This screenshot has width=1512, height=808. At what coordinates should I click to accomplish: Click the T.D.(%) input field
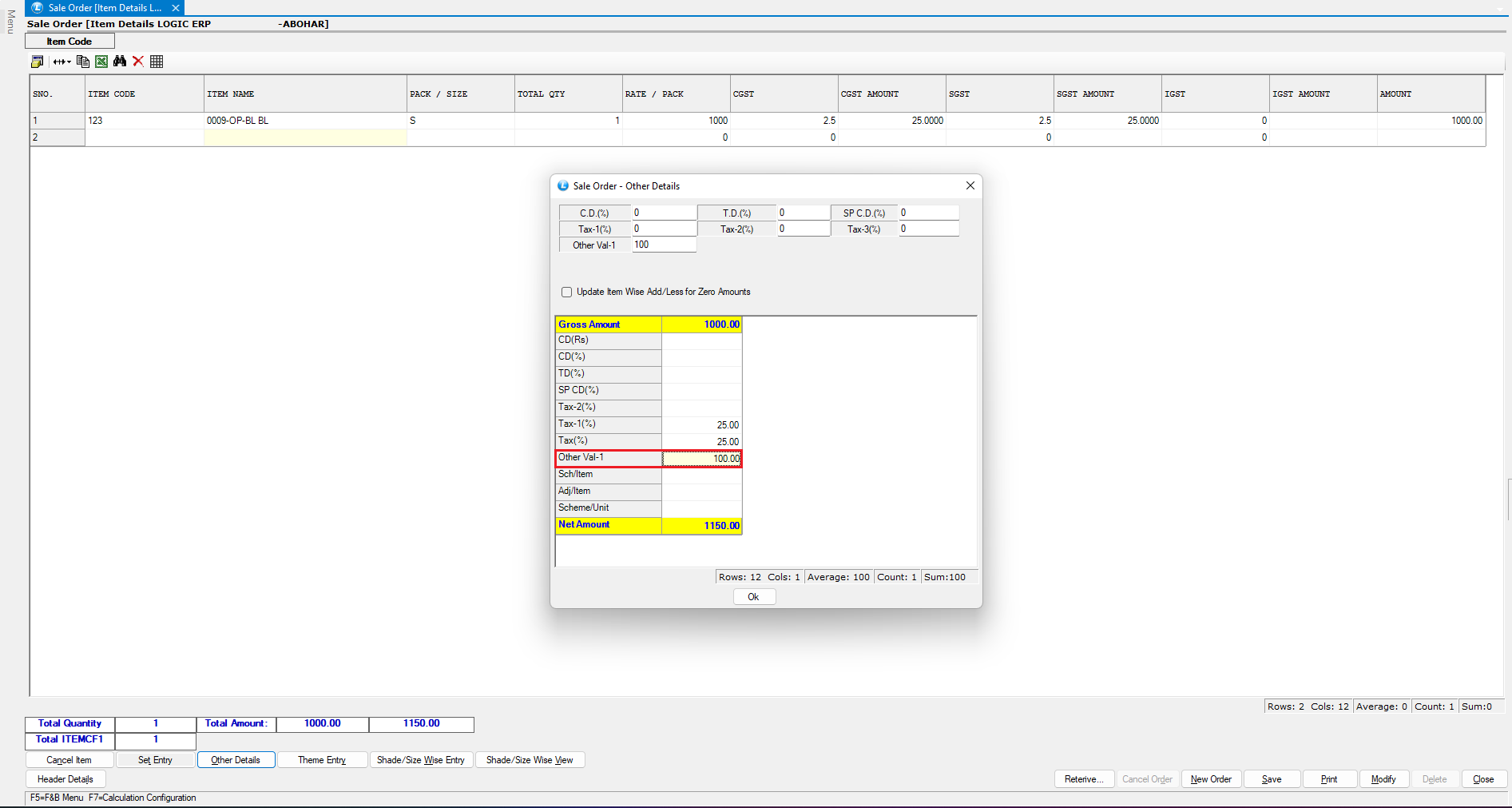pyautogui.click(x=803, y=213)
